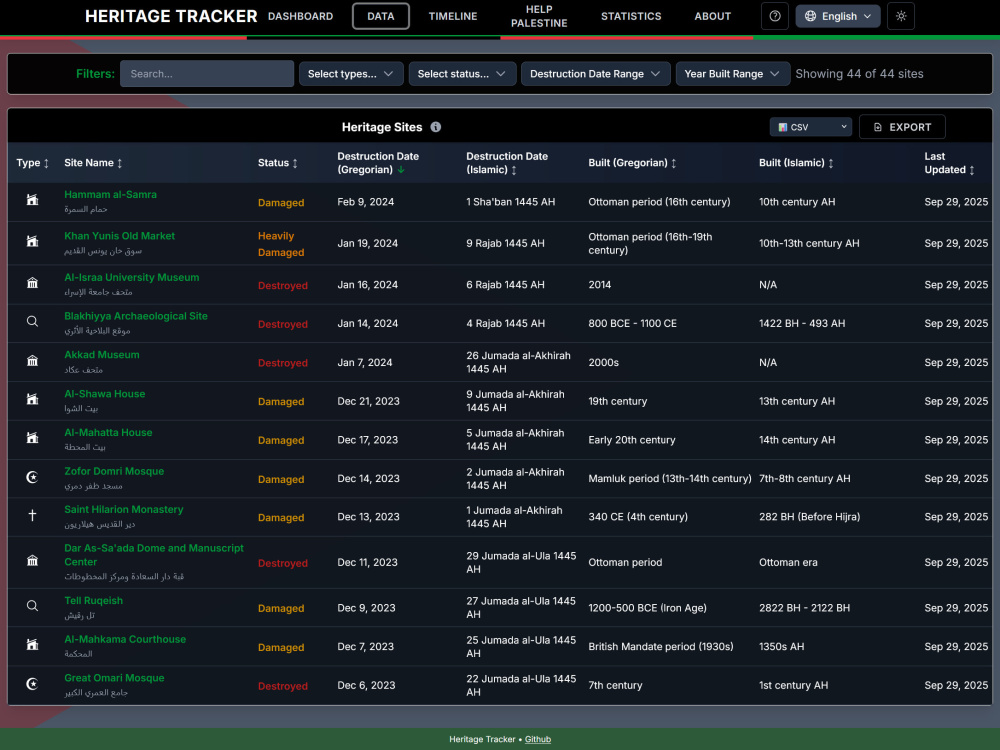Open the help question mark icon
Viewport: 1000px width, 750px height.
[x=775, y=16]
